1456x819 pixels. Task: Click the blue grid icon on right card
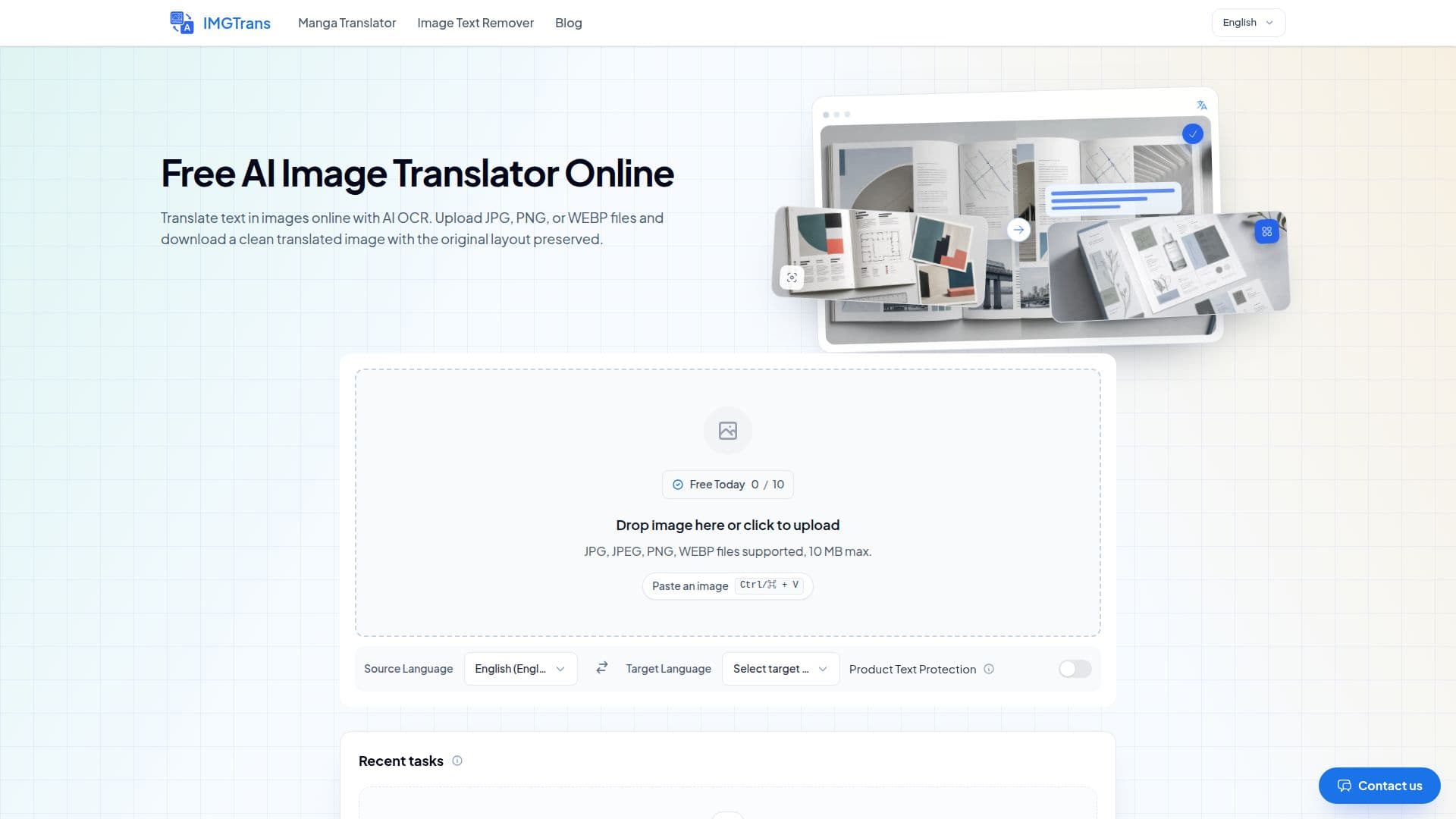click(x=1267, y=231)
